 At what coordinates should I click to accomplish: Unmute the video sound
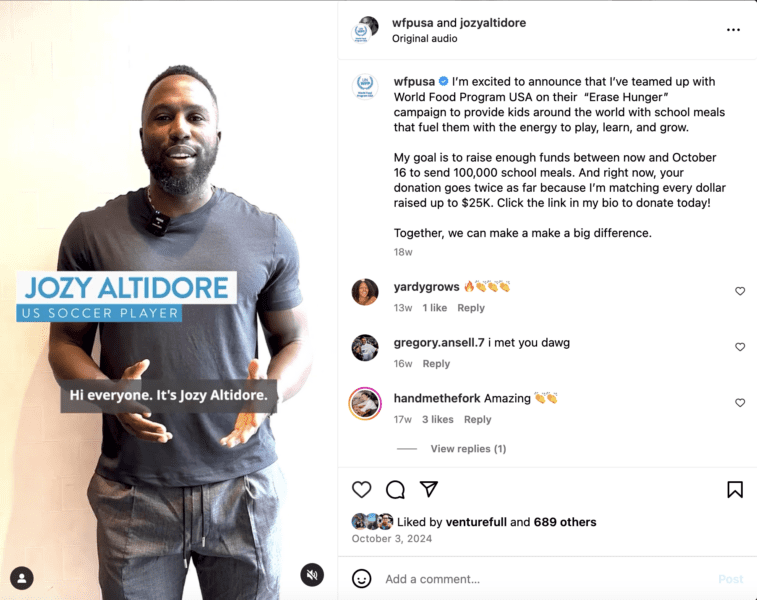(312, 575)
